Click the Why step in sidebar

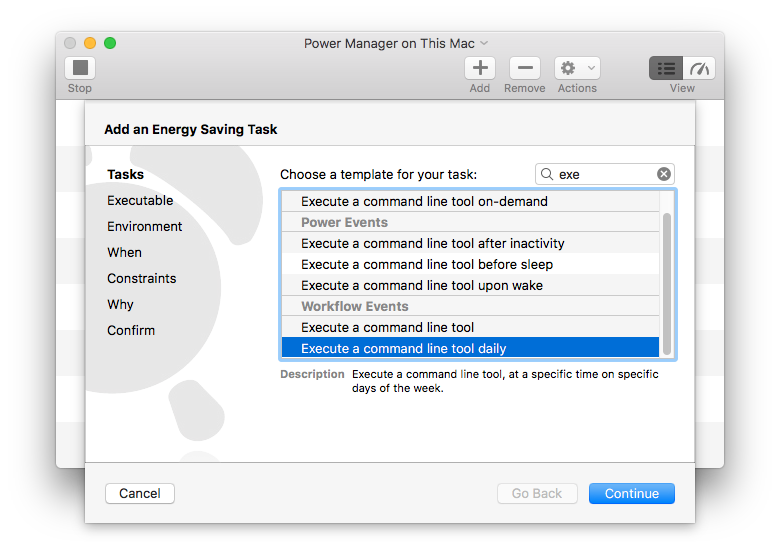click(120, 304)
